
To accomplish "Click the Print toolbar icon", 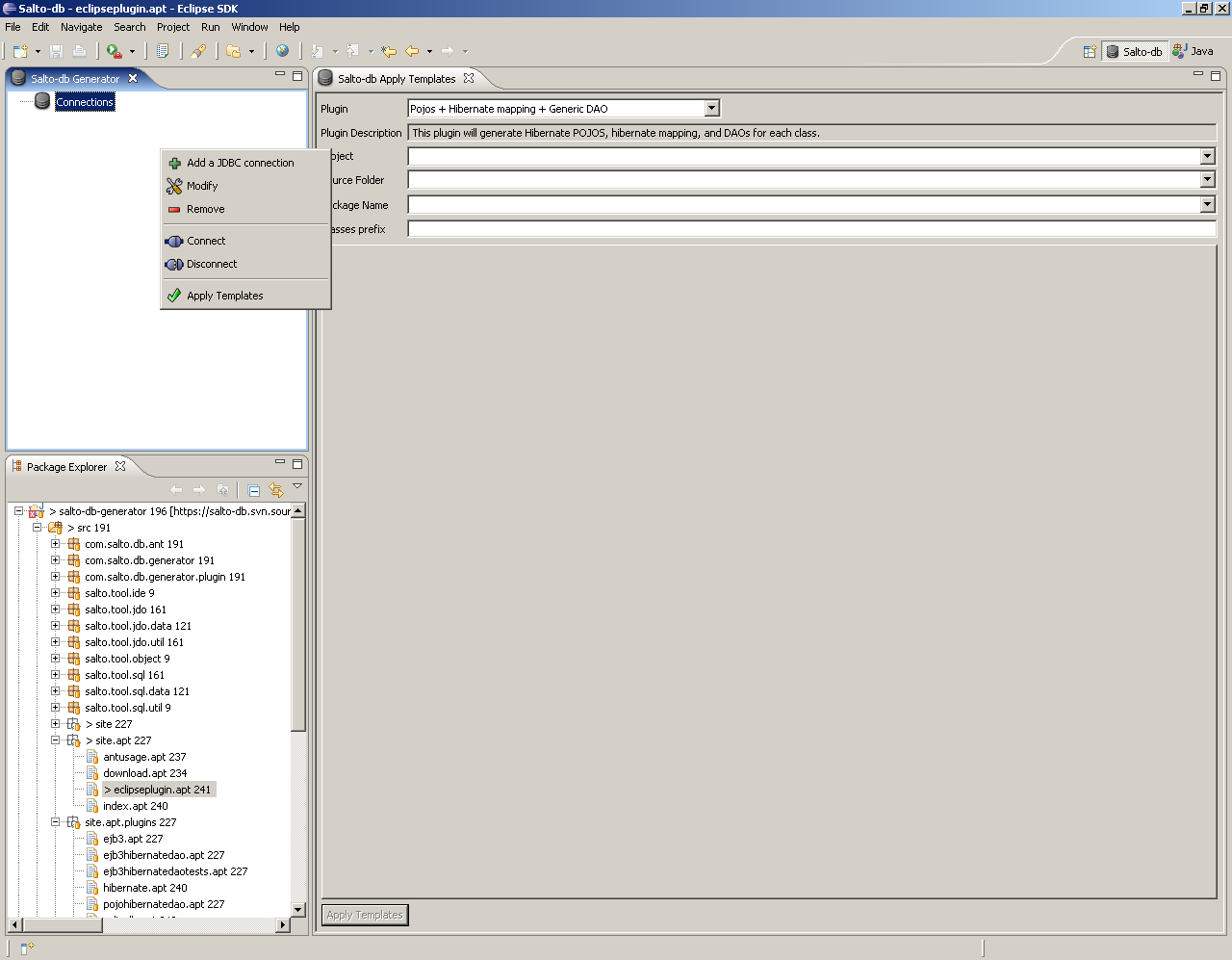I will (79, 51).
